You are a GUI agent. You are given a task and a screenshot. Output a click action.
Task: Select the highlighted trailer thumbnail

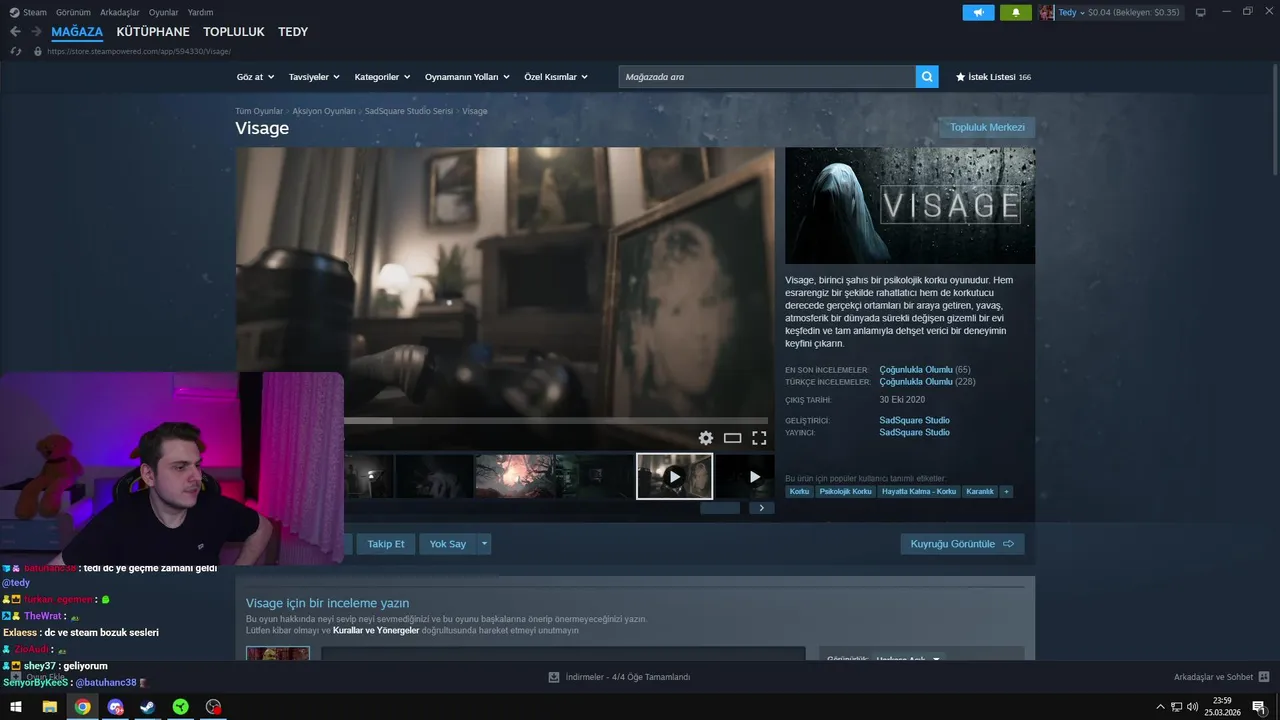[x=675, y=476]
